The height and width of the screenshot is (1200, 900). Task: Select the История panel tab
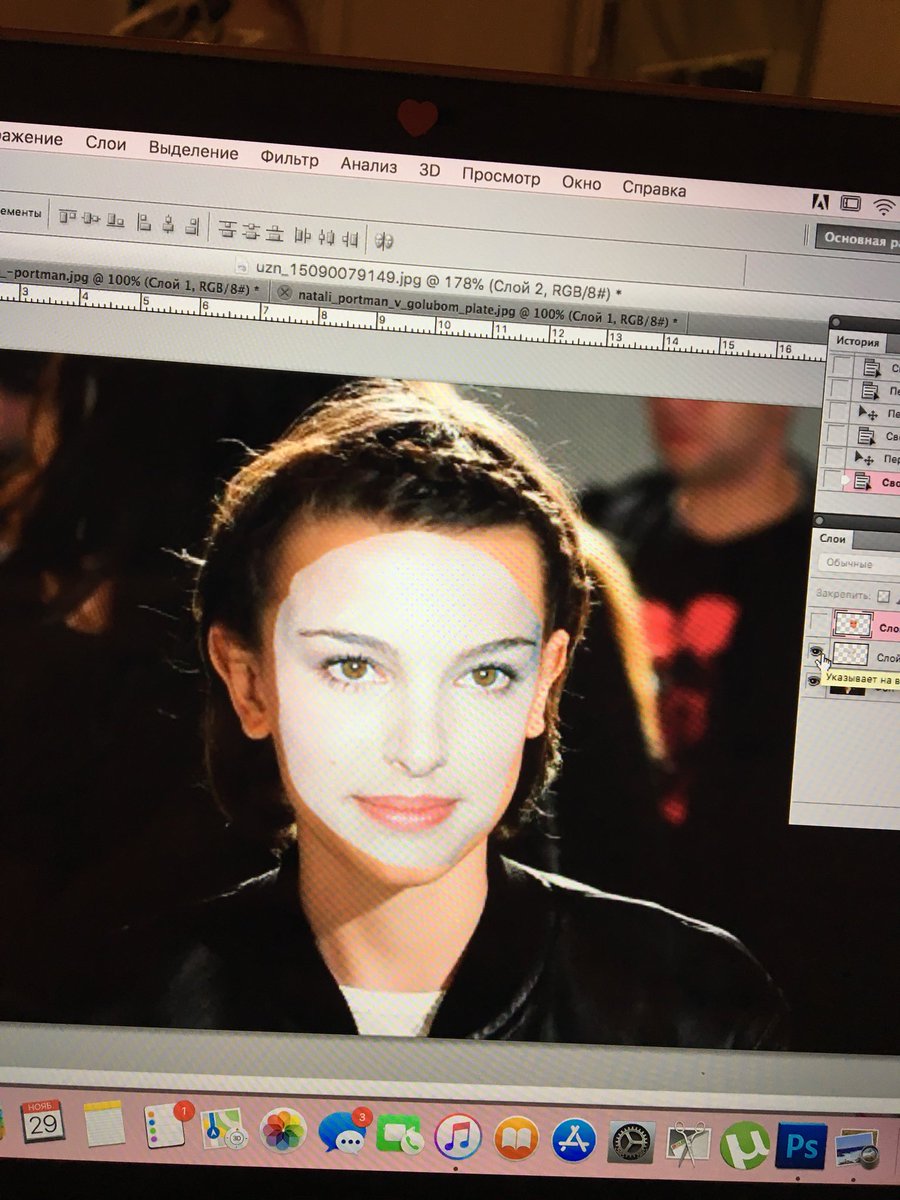pos(857,342)
